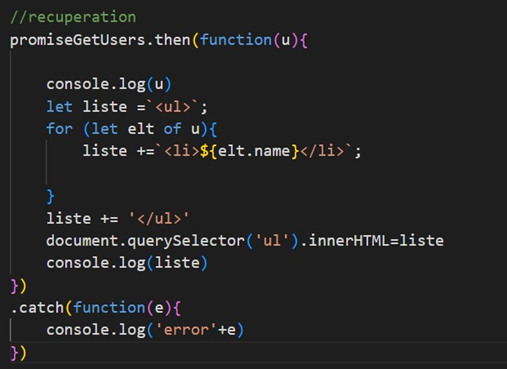
Task: Click the for keyword of the loop
Action: point(59,129)
